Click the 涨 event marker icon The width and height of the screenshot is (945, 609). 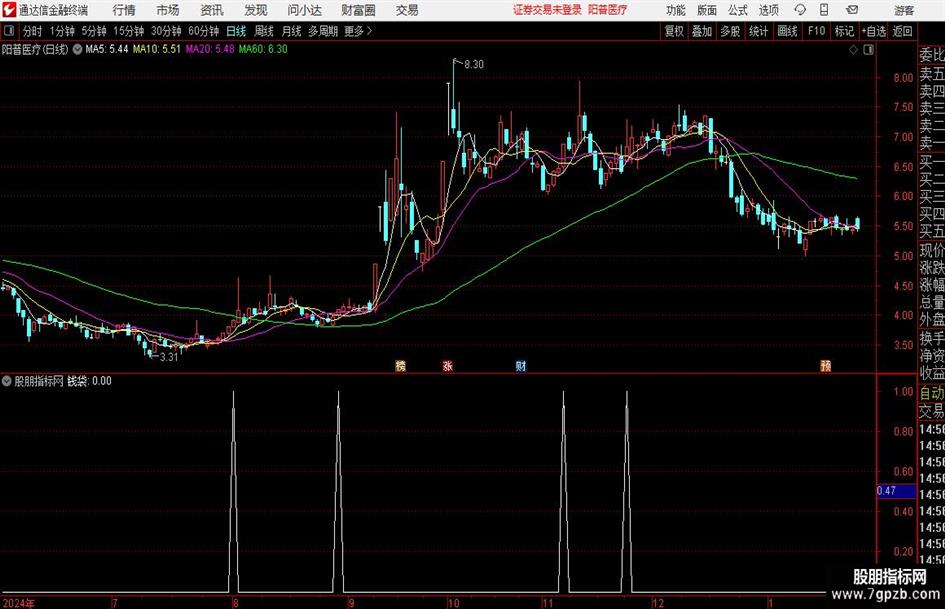point(447,365)
